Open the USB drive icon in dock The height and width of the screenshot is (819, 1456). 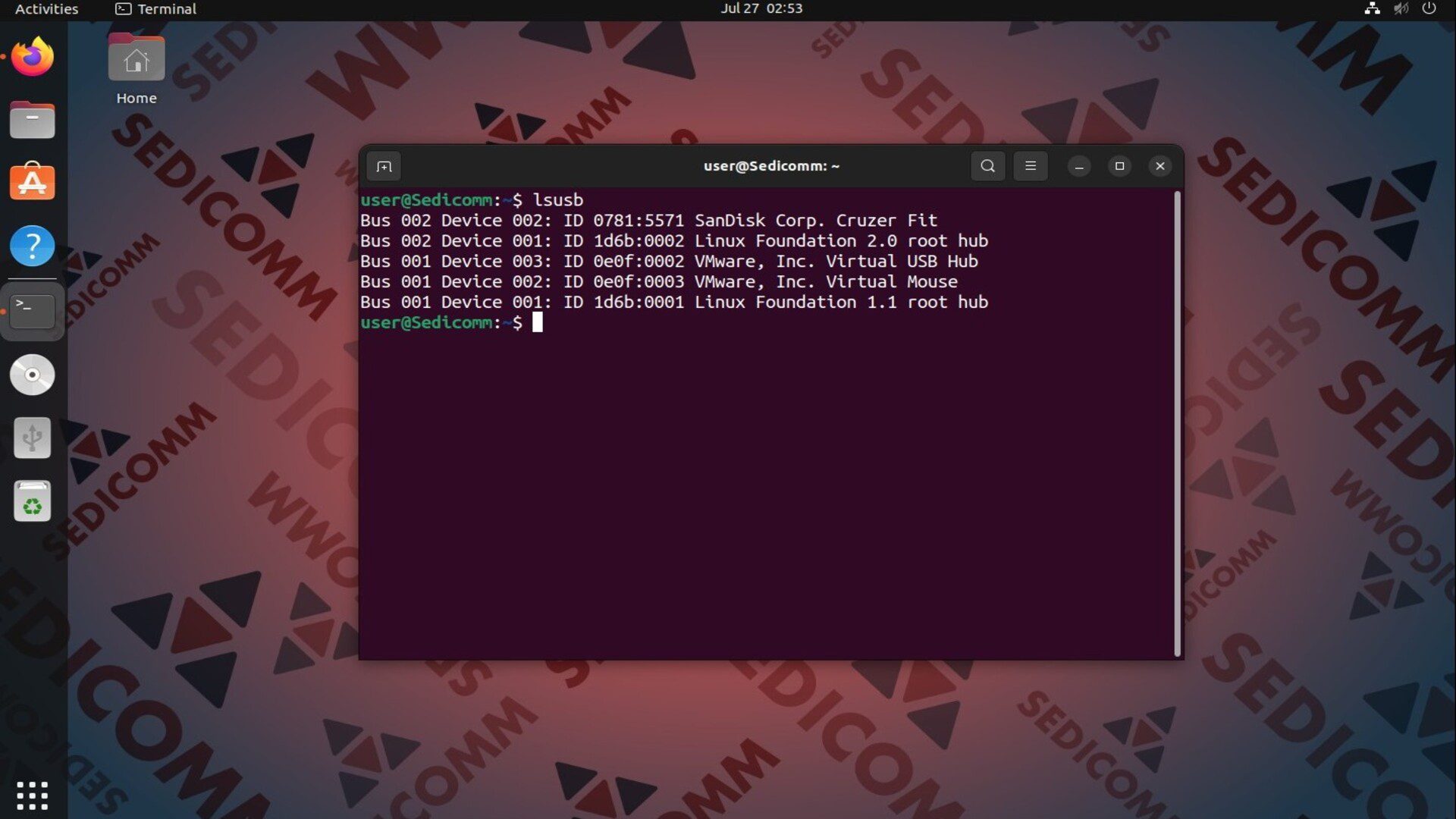(x=32, y=438)
